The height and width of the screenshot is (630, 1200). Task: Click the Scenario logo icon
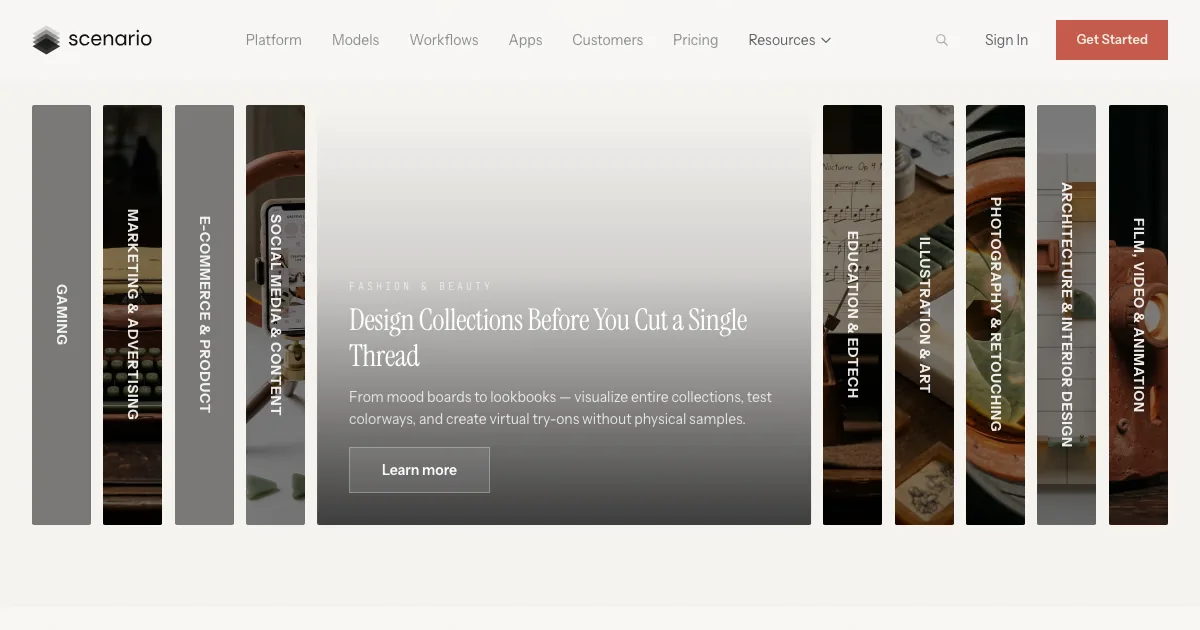[x=46, y=40]
